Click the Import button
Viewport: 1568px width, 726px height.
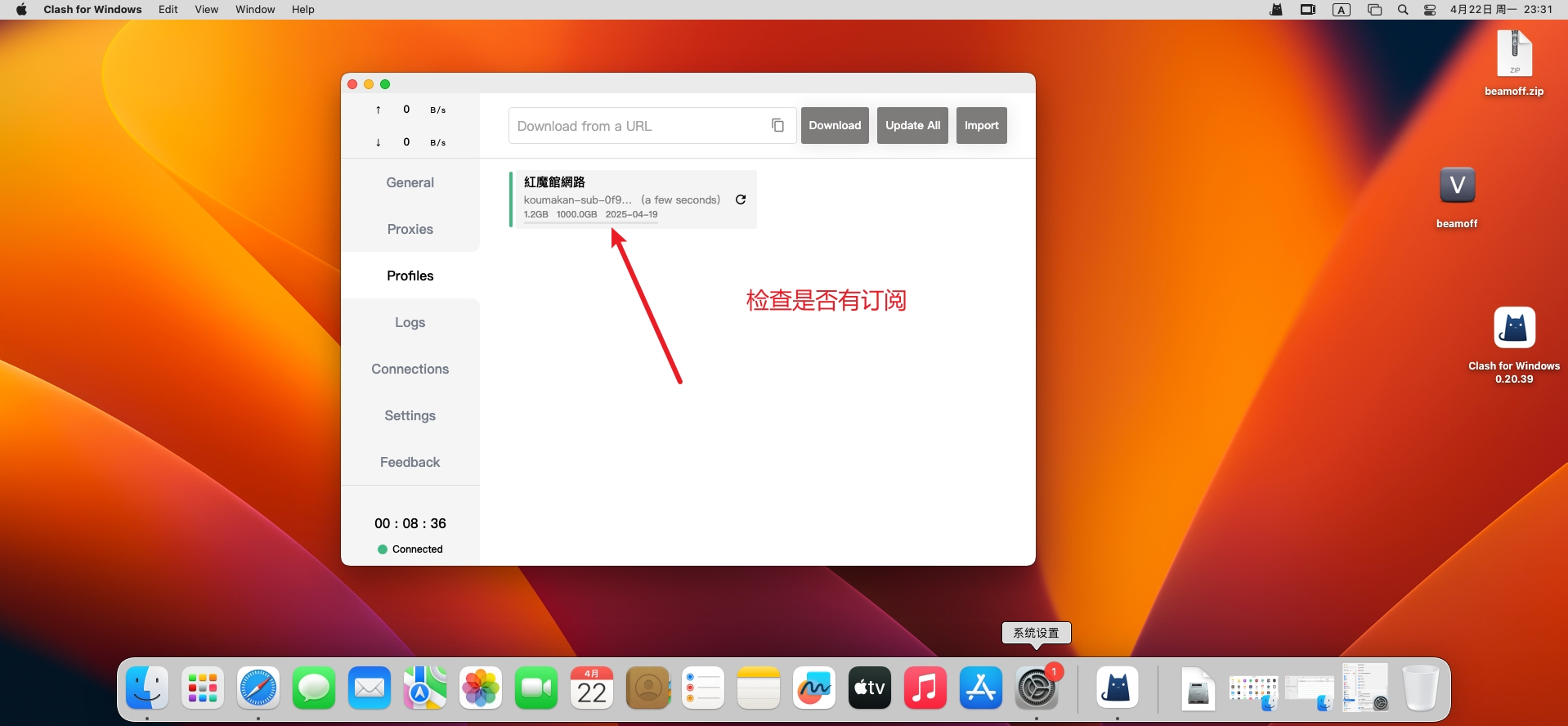pos(981,125)
